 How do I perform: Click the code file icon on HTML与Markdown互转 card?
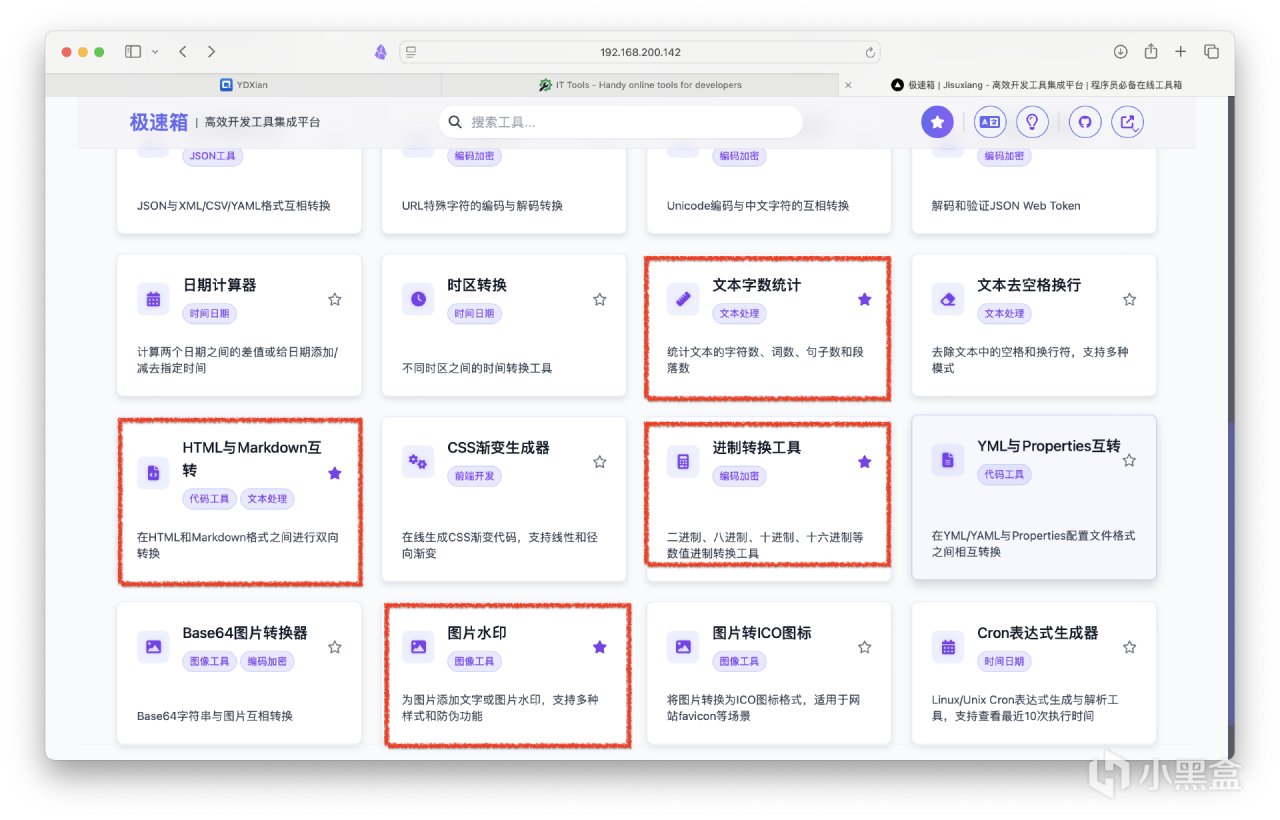153,473
